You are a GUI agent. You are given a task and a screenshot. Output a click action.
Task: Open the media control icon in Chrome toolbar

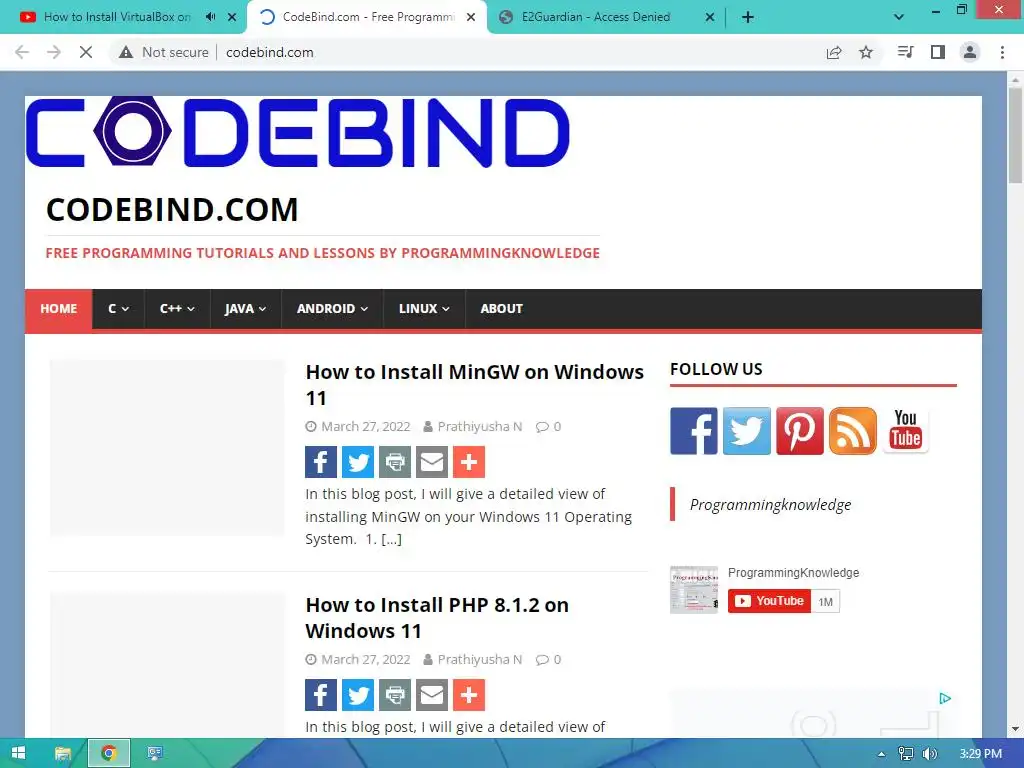[905, 52]
